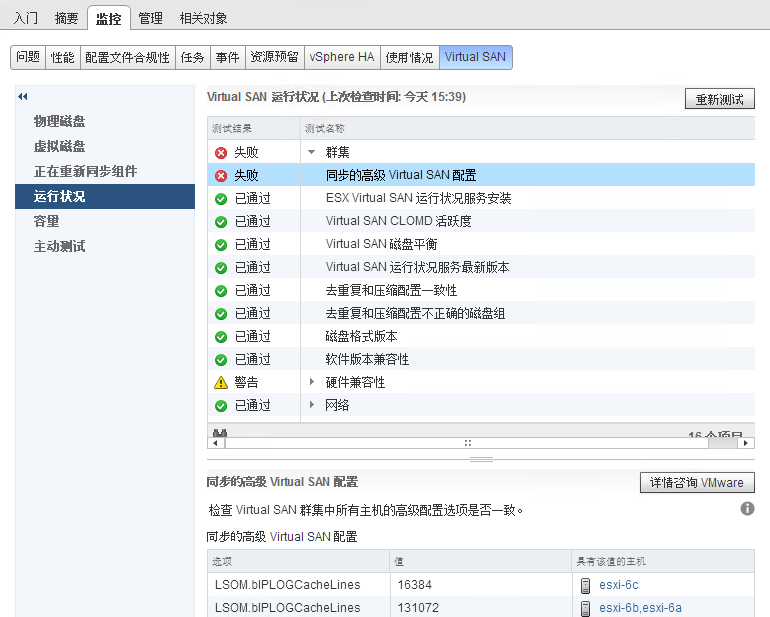Select the 配置文件合规性 sub-tab

tap(128, 57)
